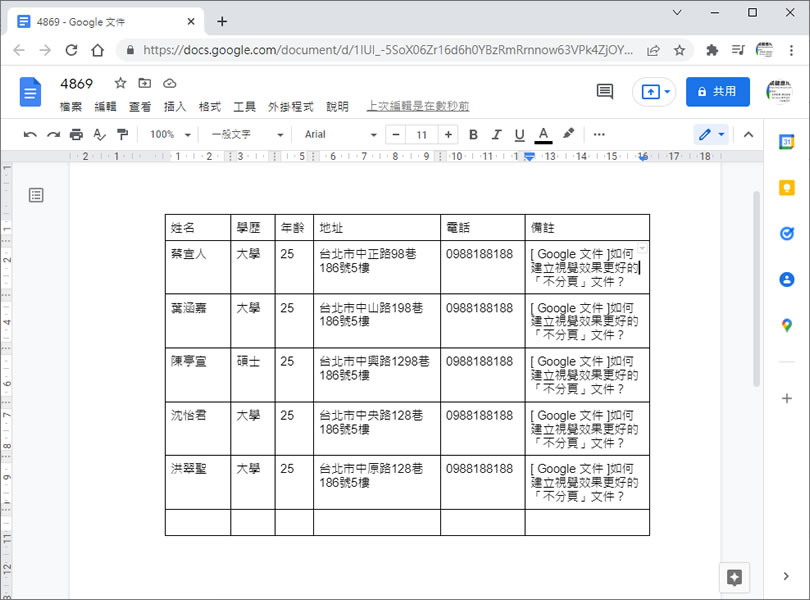The image size is (810, 600).
Task: Toggle underline formatting
Action: click(x=520, y=135)
